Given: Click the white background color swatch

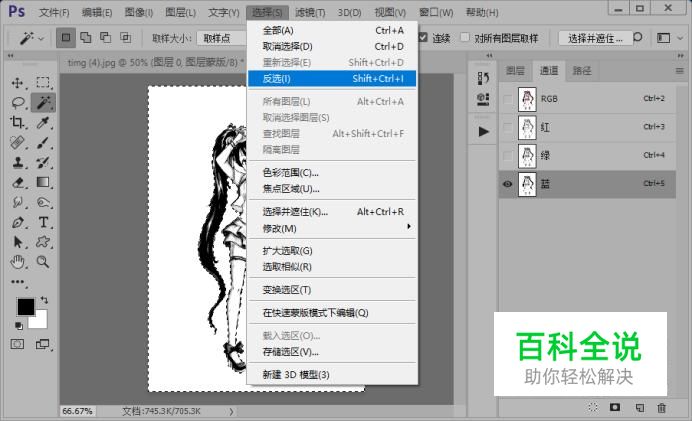Looking at the screenshot, I should (41, 323).
